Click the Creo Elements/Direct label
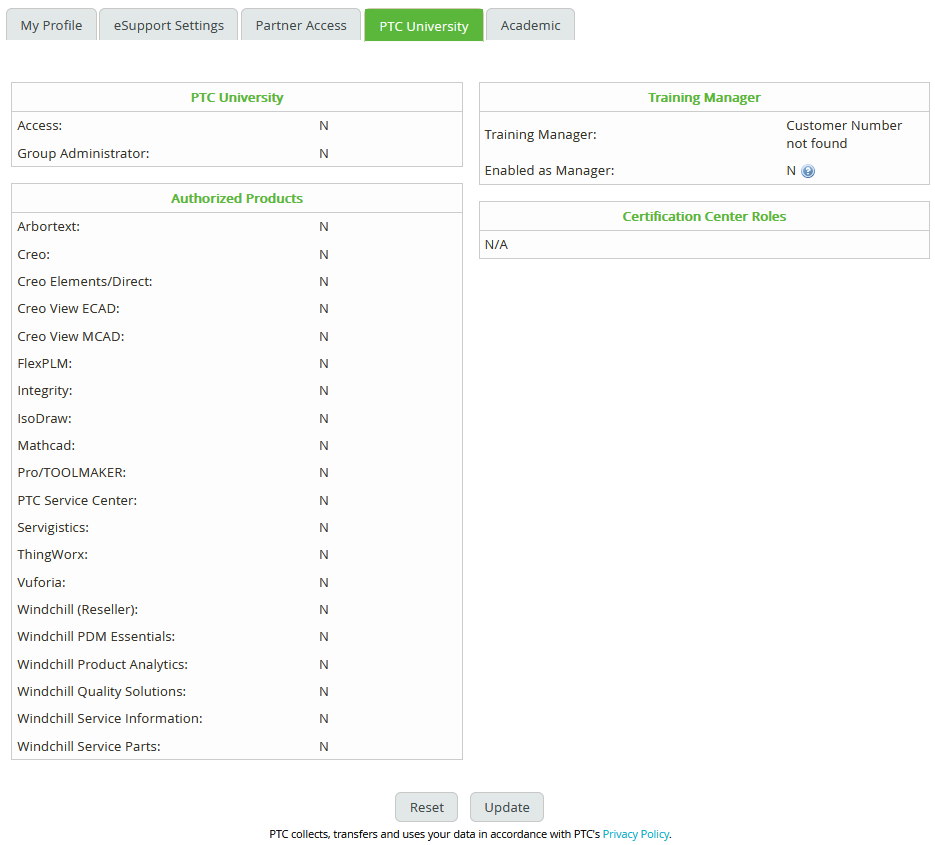935x845 pixels. click(85, 281)
